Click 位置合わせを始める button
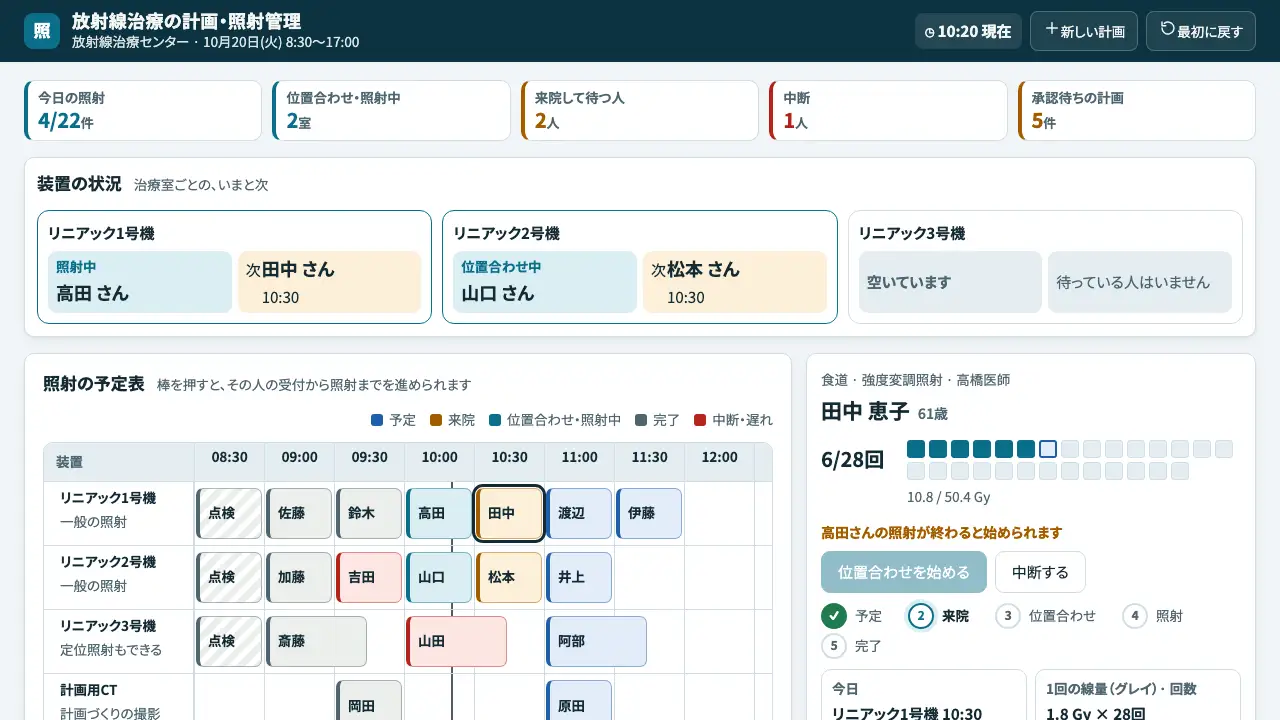Image resolution: width=1280 pixels, height=720 pixels. coord(904,572)
